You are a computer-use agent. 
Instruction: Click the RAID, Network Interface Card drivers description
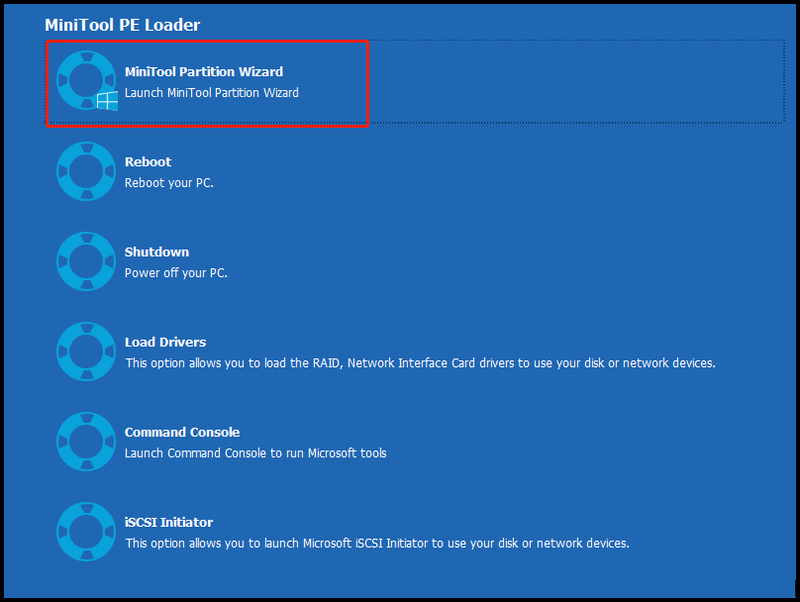[x=420, y=363]
